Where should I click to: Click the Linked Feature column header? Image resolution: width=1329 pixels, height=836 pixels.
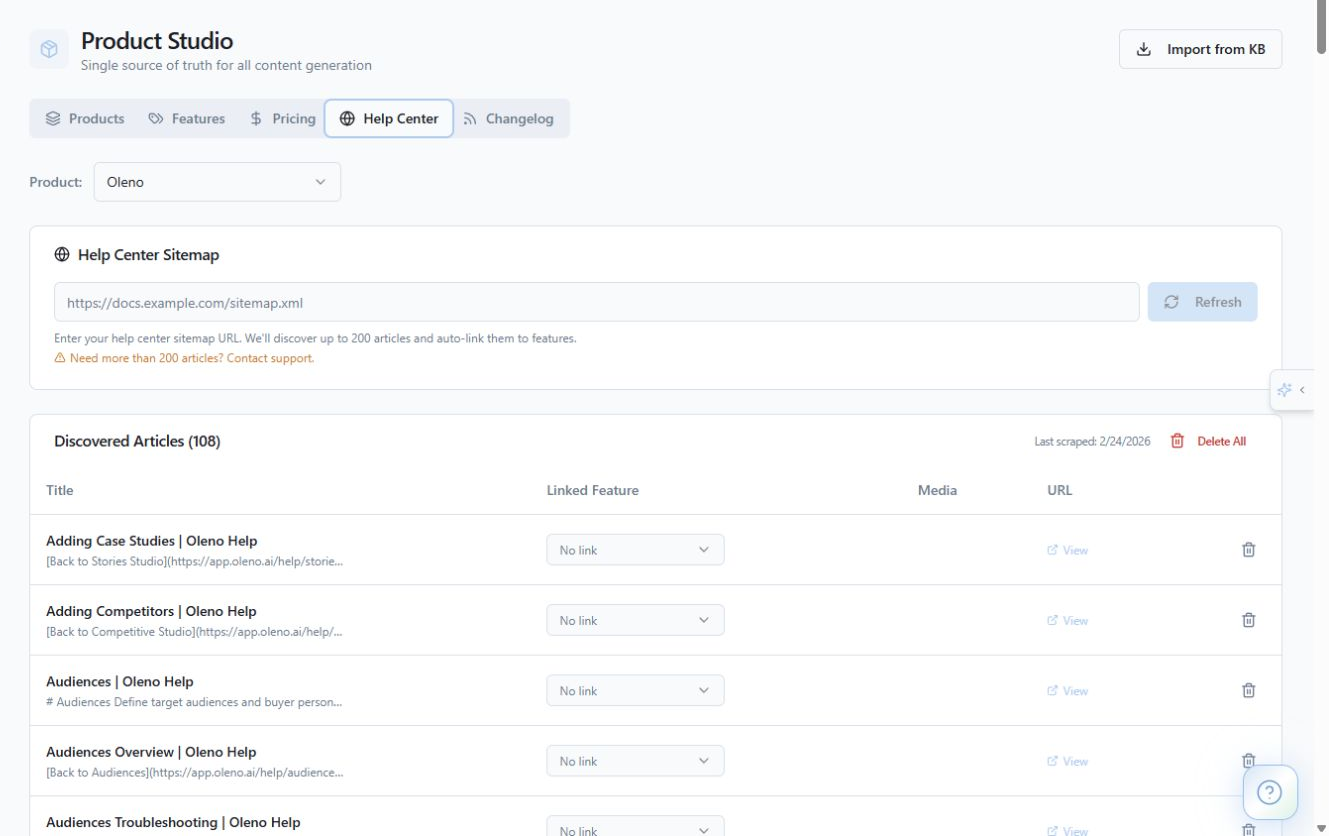pyautogui.click(x=593, y=490)
